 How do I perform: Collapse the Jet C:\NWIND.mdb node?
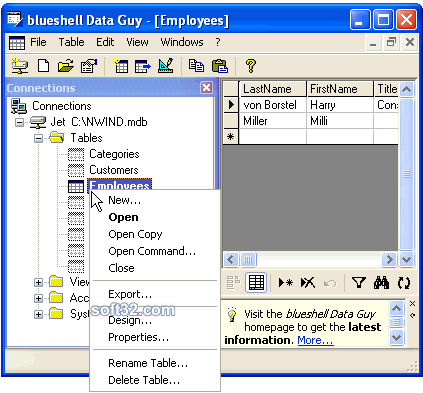pyautogui.click(x=20, y=122)
